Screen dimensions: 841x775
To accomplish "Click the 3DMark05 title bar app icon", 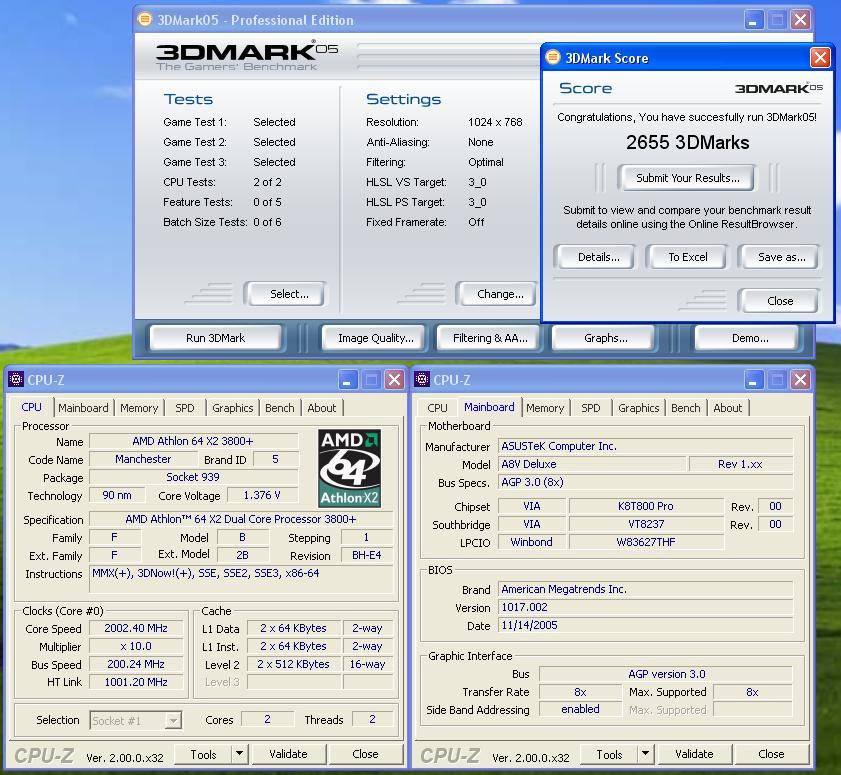I will [145, 20].
